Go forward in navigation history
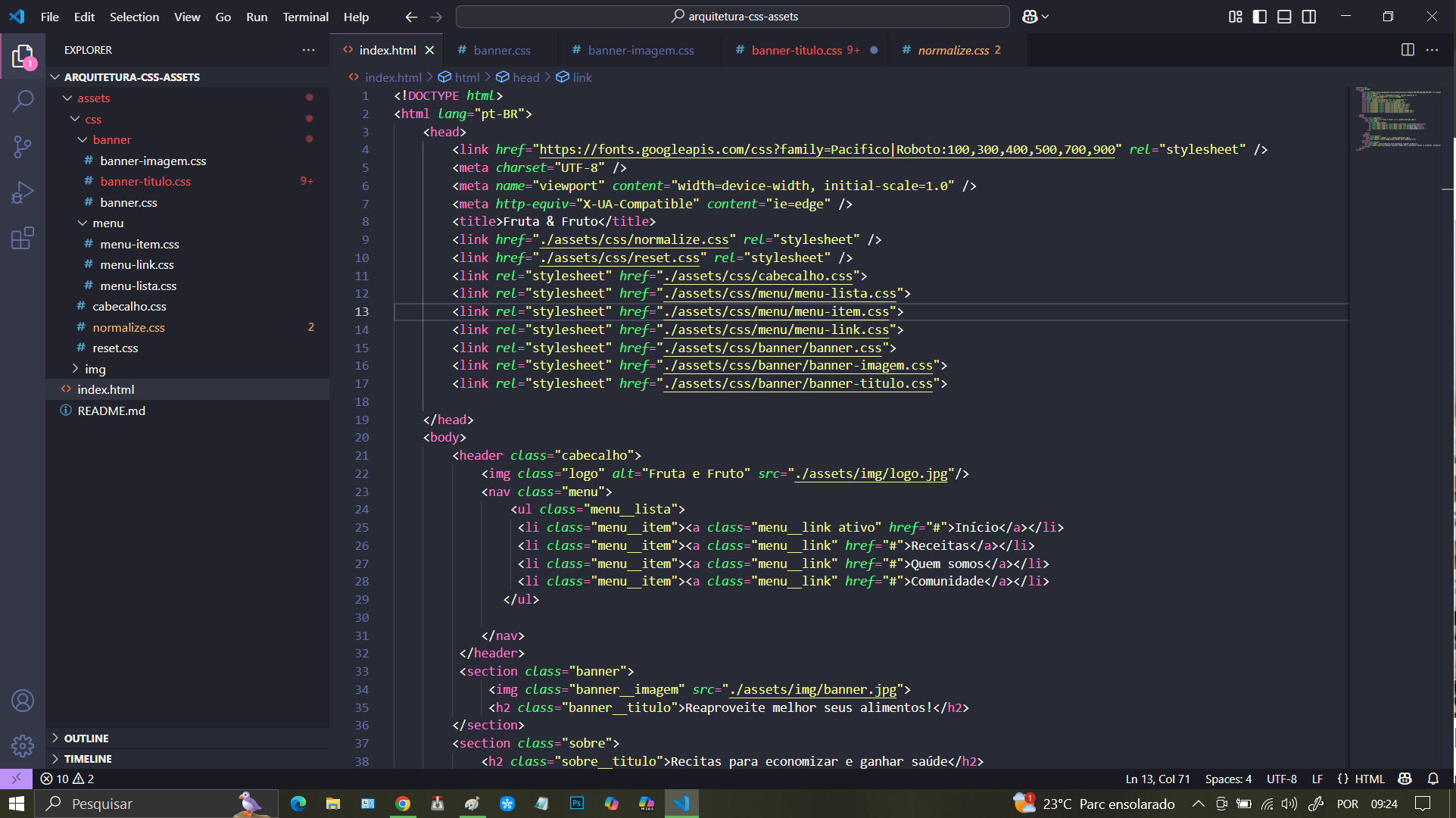The height and width of the screenshot is (818, 1456). [x=436, y=17]
